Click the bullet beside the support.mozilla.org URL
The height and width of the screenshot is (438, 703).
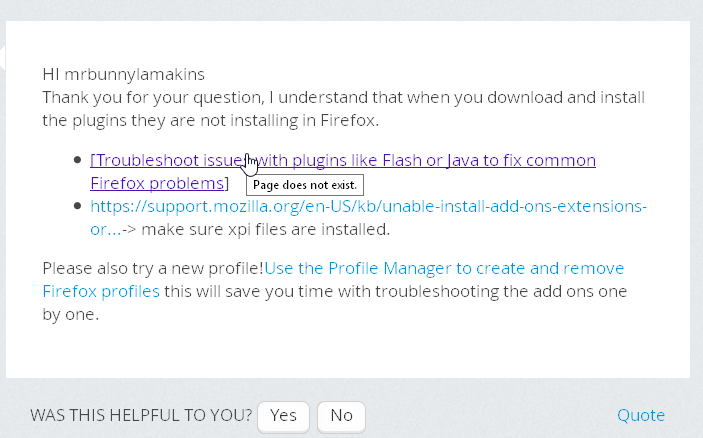(78, 206)
